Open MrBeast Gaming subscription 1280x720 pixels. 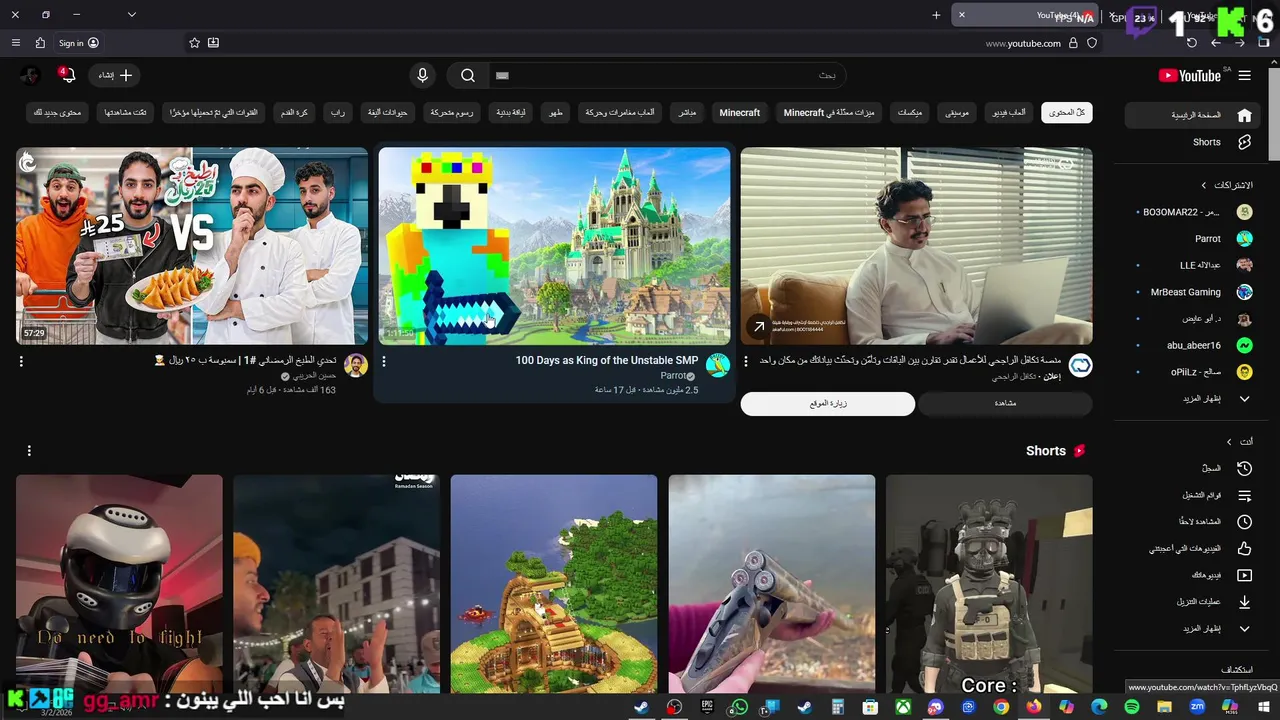click(x=1190, y=292)
